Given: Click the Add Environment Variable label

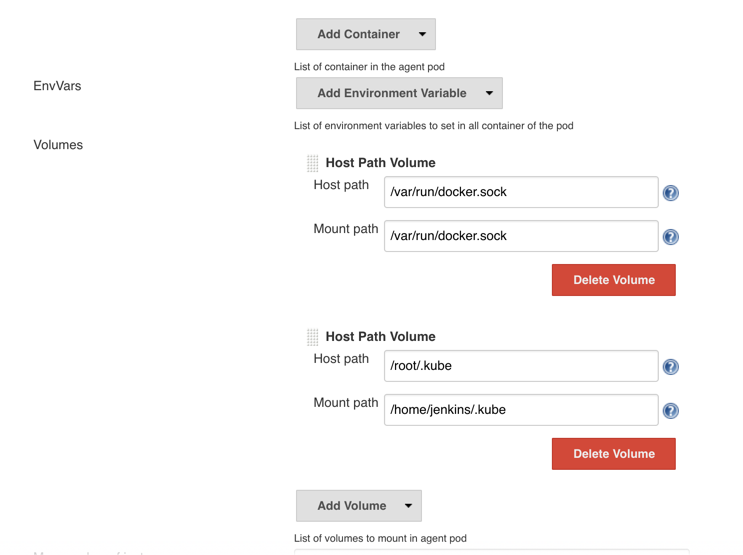Looking at the screenshot, I should (391, 93).
